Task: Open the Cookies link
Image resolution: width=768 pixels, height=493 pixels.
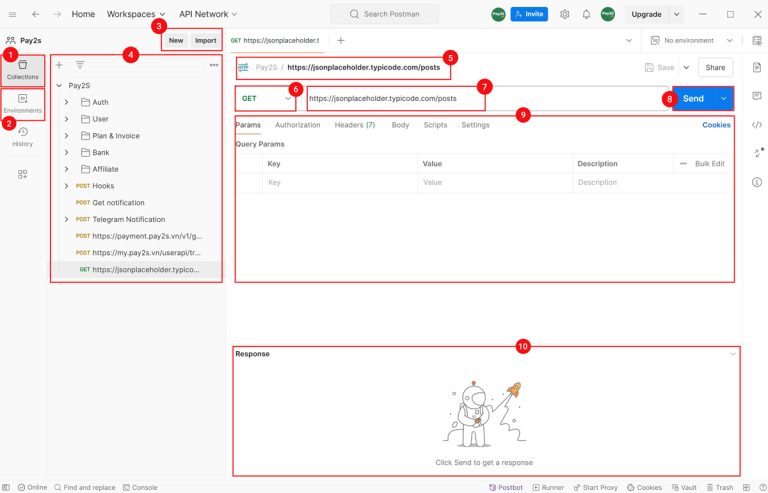Action: click(x=716, y=125)
